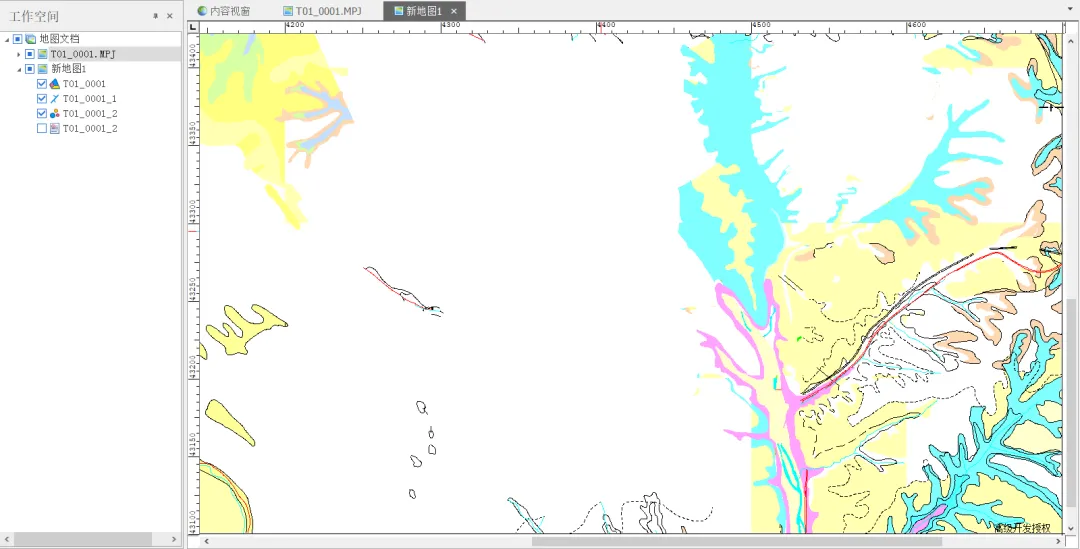Click the polygon layer icon of T01_0001

pos(54,83)
